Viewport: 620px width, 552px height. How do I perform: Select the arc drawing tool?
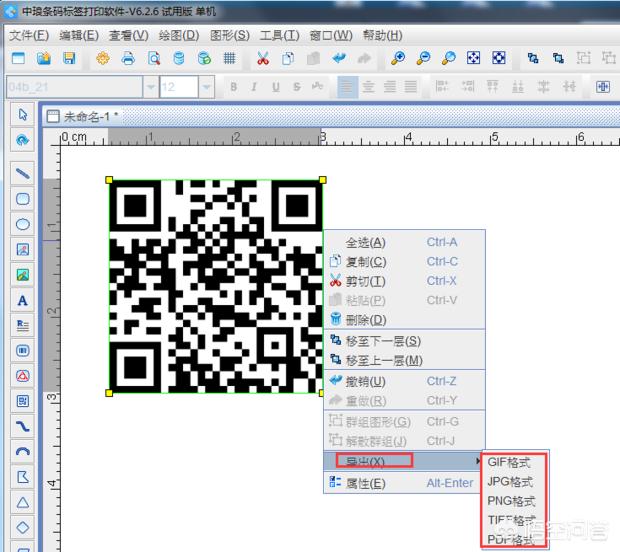coord(23,452)
